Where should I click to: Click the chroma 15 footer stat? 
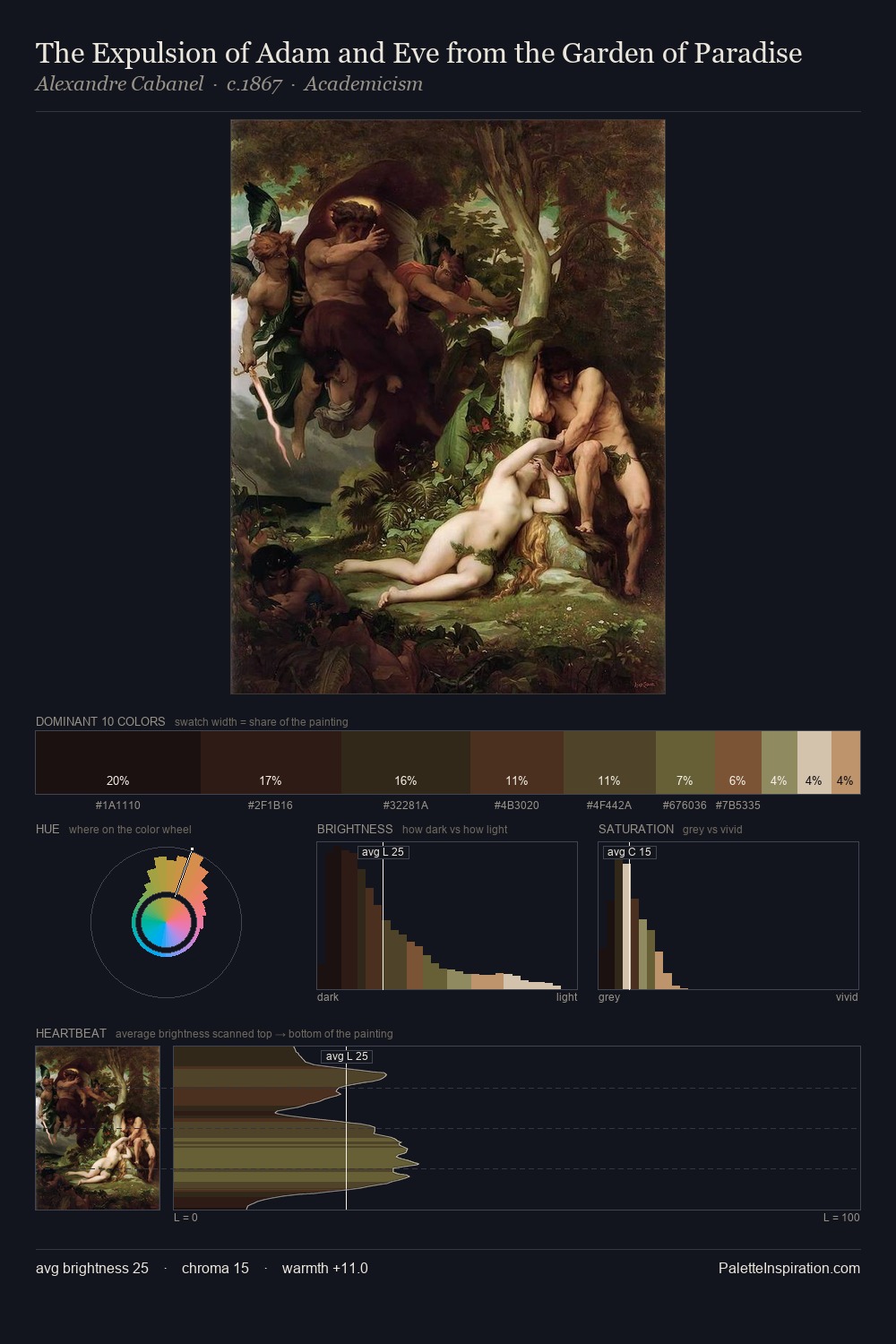click(215, 1269)
